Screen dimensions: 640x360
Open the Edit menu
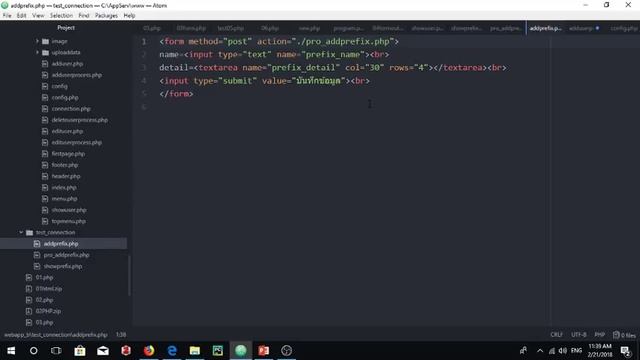(21, 16)
